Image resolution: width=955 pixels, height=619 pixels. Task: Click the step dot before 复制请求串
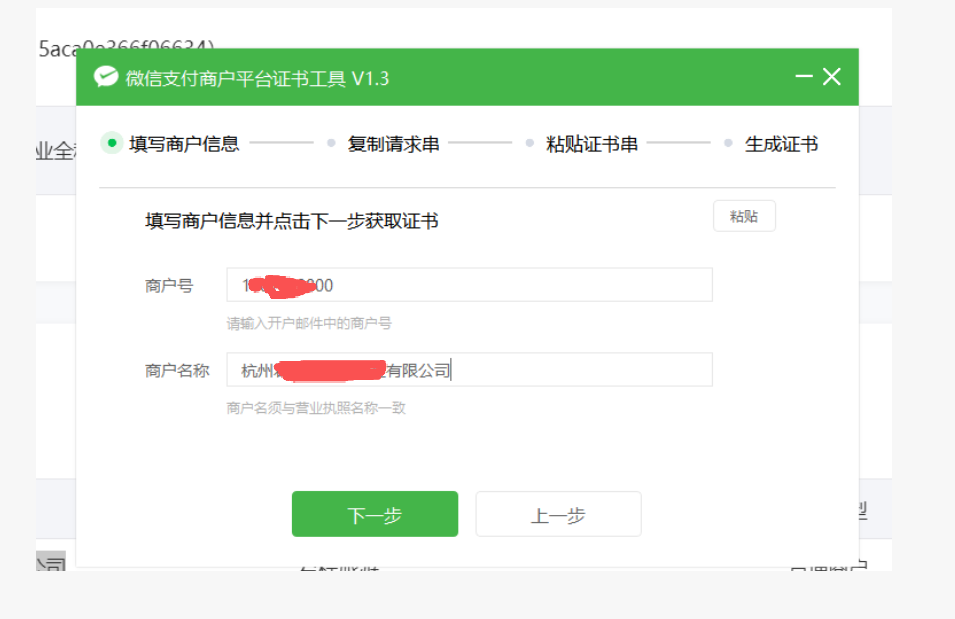tap(331, 144)
